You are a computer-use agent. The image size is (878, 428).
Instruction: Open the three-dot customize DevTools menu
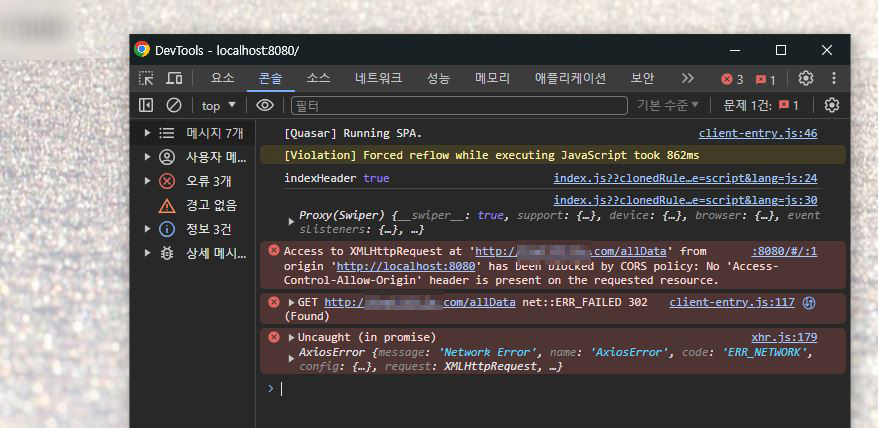point(834,78)
